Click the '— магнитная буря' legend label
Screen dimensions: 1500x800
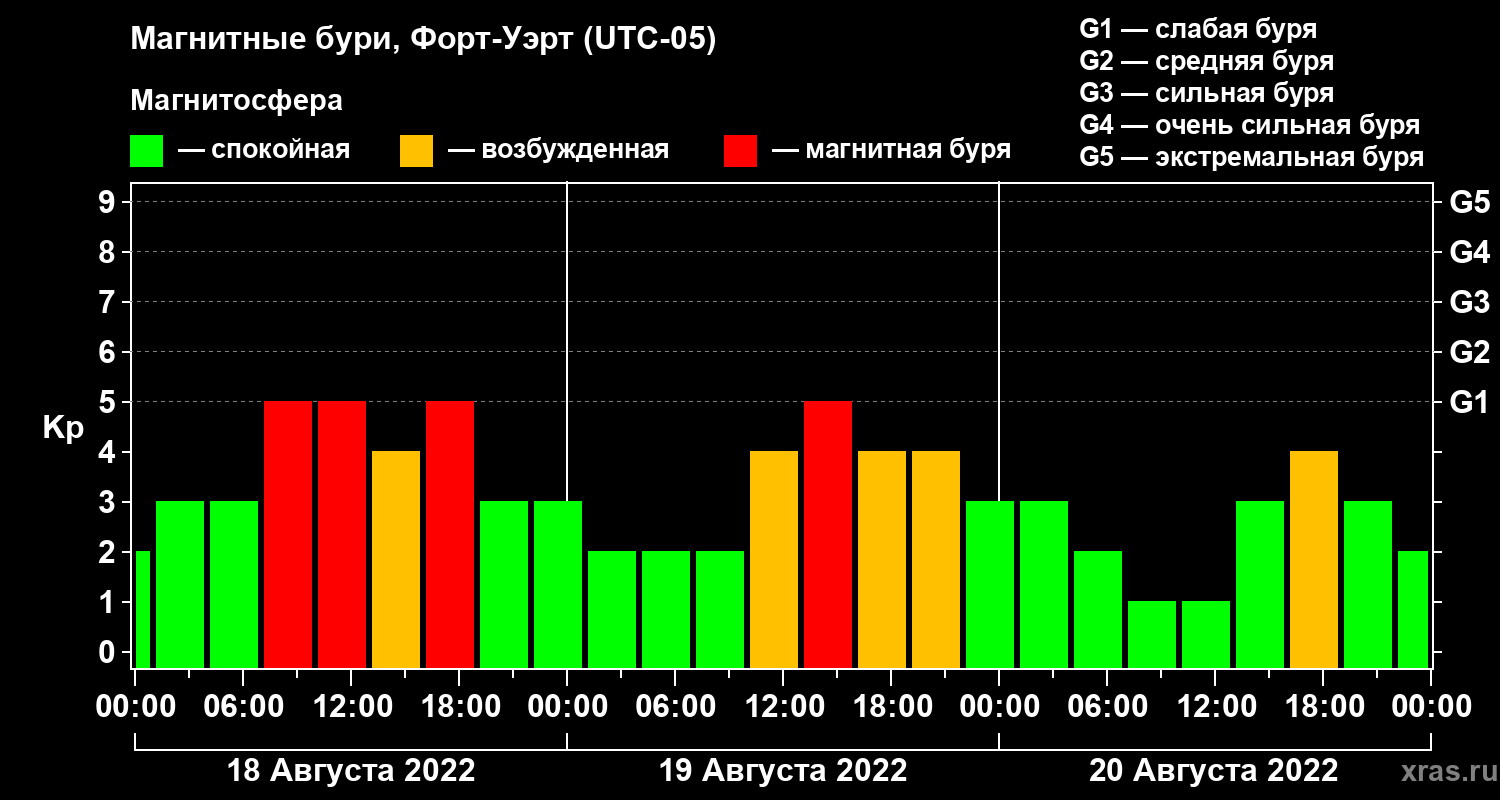coord(892,151)
